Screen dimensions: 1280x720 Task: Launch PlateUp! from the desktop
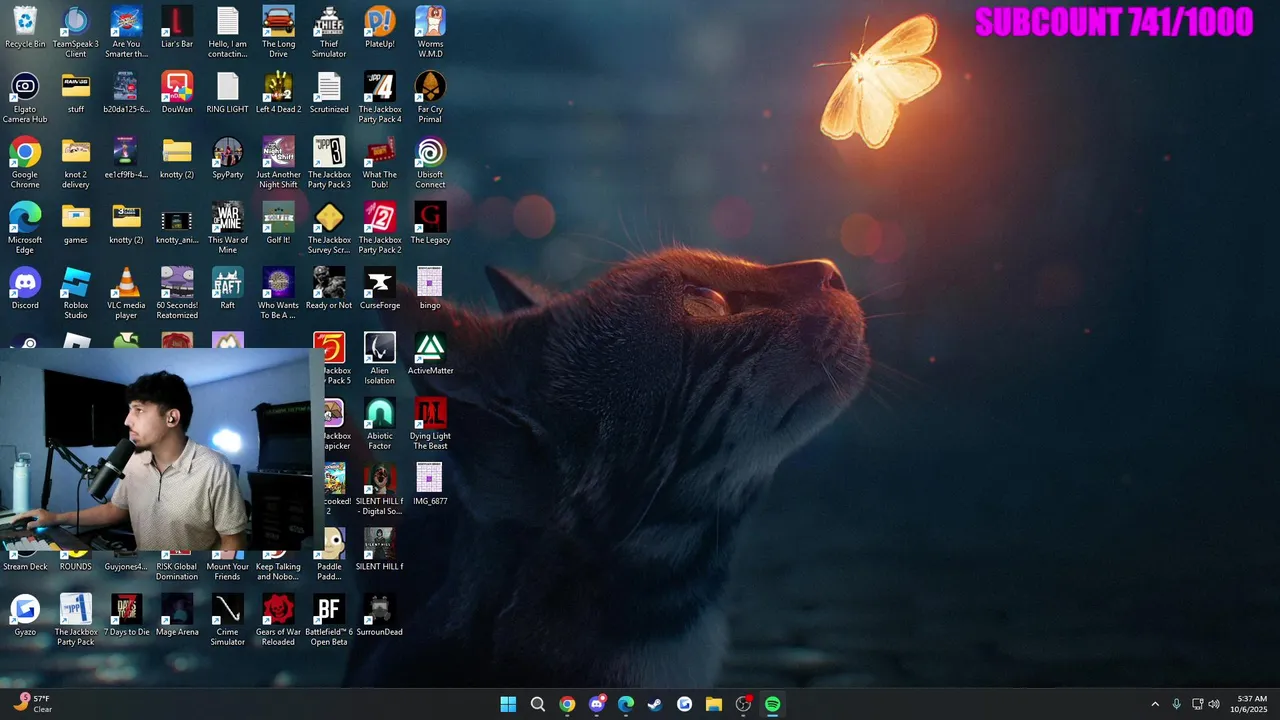[x=380, y=28]
